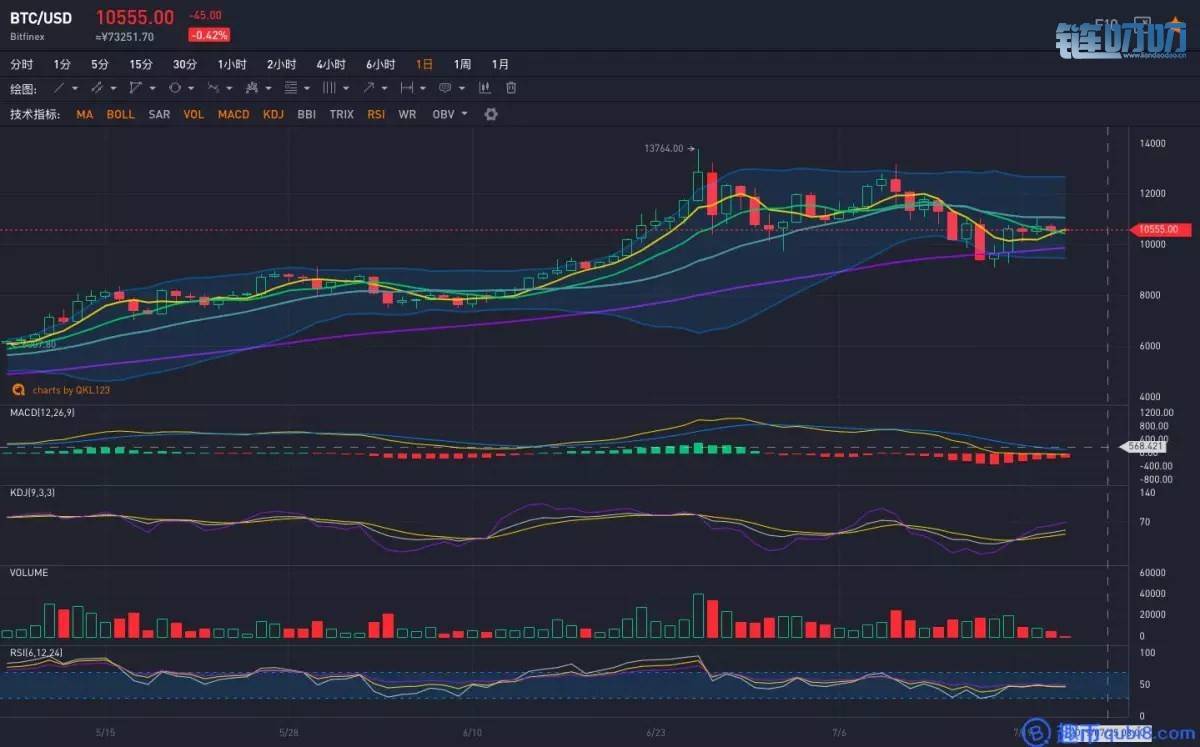Viewport: 1200px width, 747px height.
Task: Switch to the 1月 monthly timeframe
Action: pos(500,64)
